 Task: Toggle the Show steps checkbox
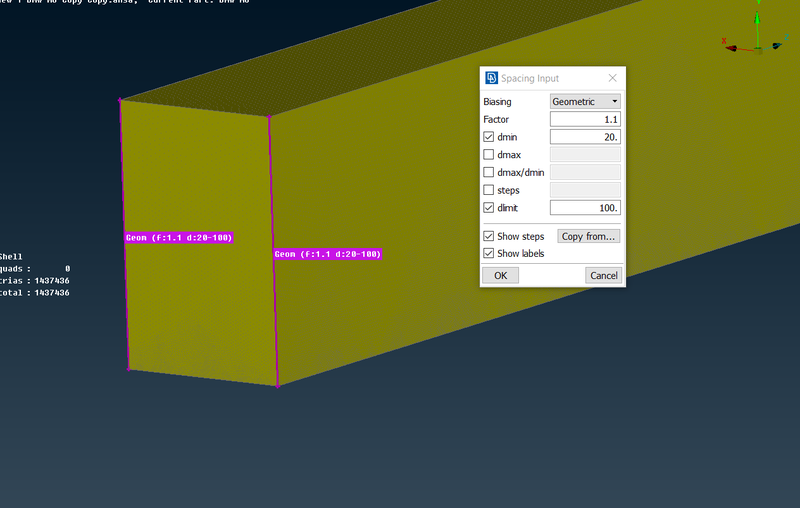[488, 236]
